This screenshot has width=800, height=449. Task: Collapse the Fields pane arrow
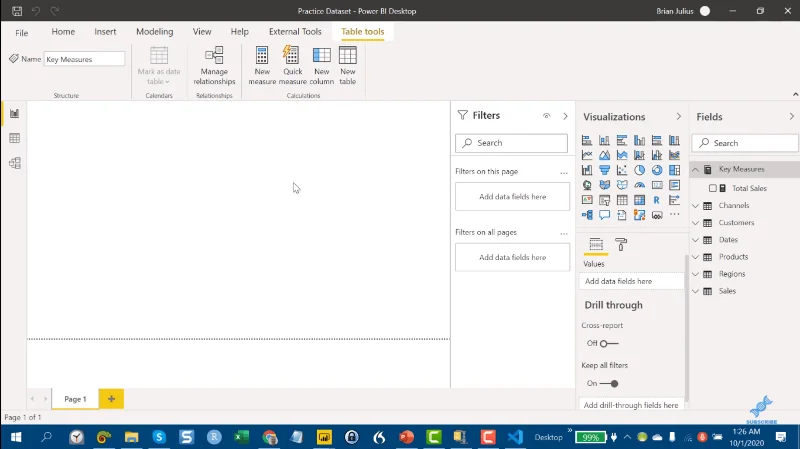(x=791, y=116)
